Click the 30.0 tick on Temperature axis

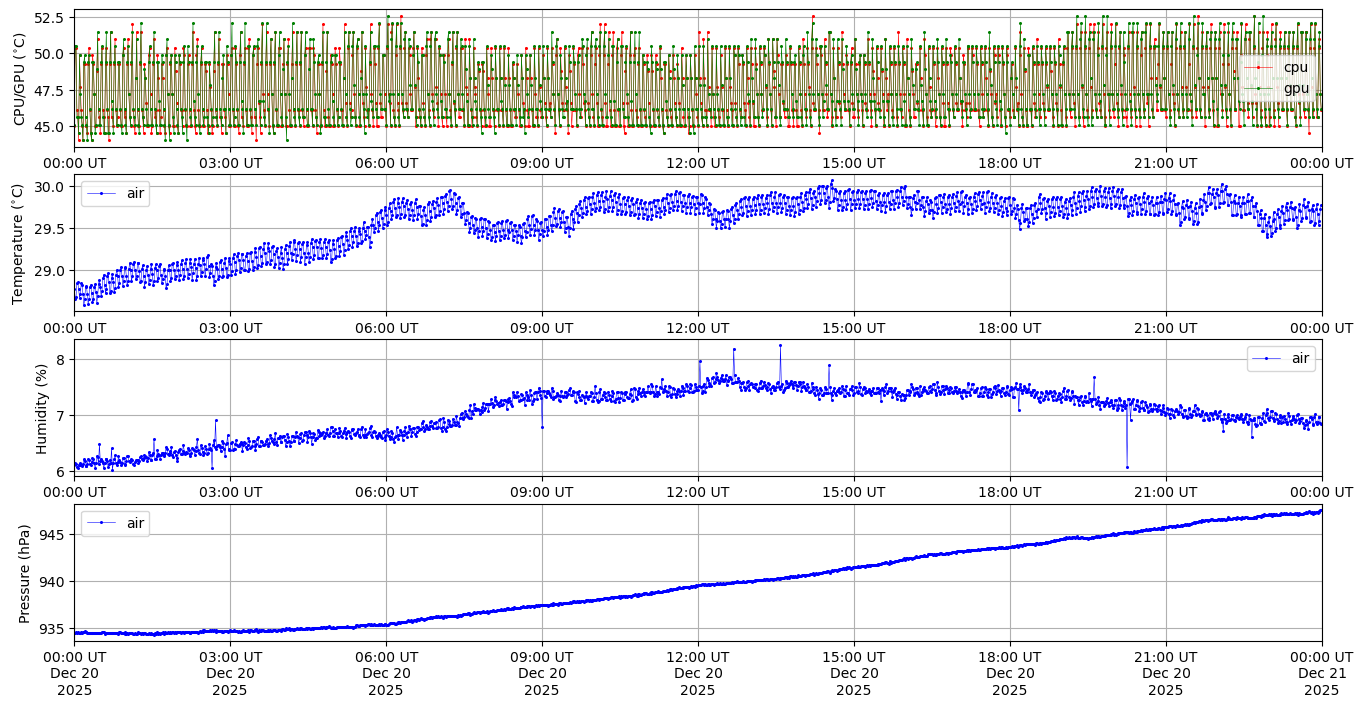pos(49,187)
